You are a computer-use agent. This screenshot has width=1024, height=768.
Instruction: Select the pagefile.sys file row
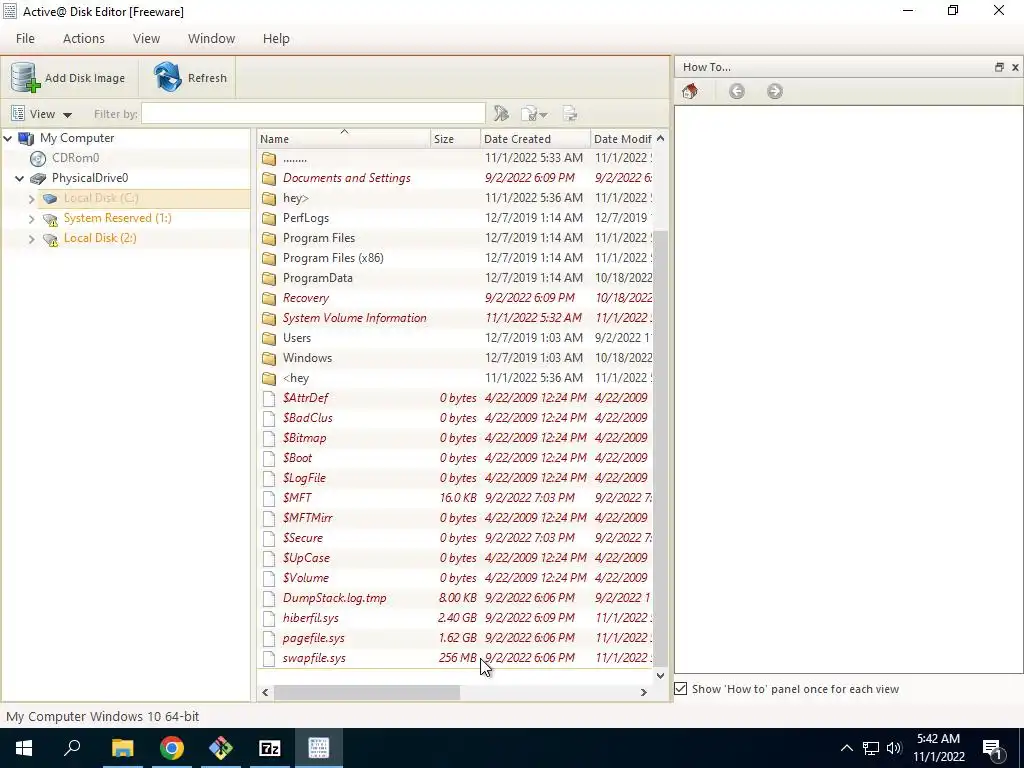click(x=455, y=638)
